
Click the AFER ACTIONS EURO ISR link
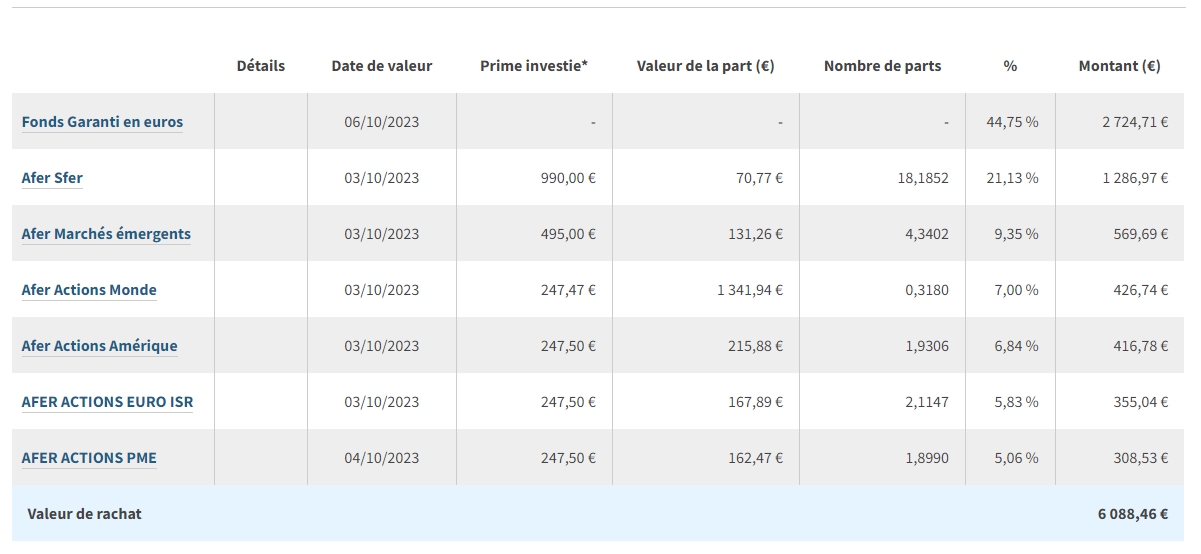pos(107,402)
